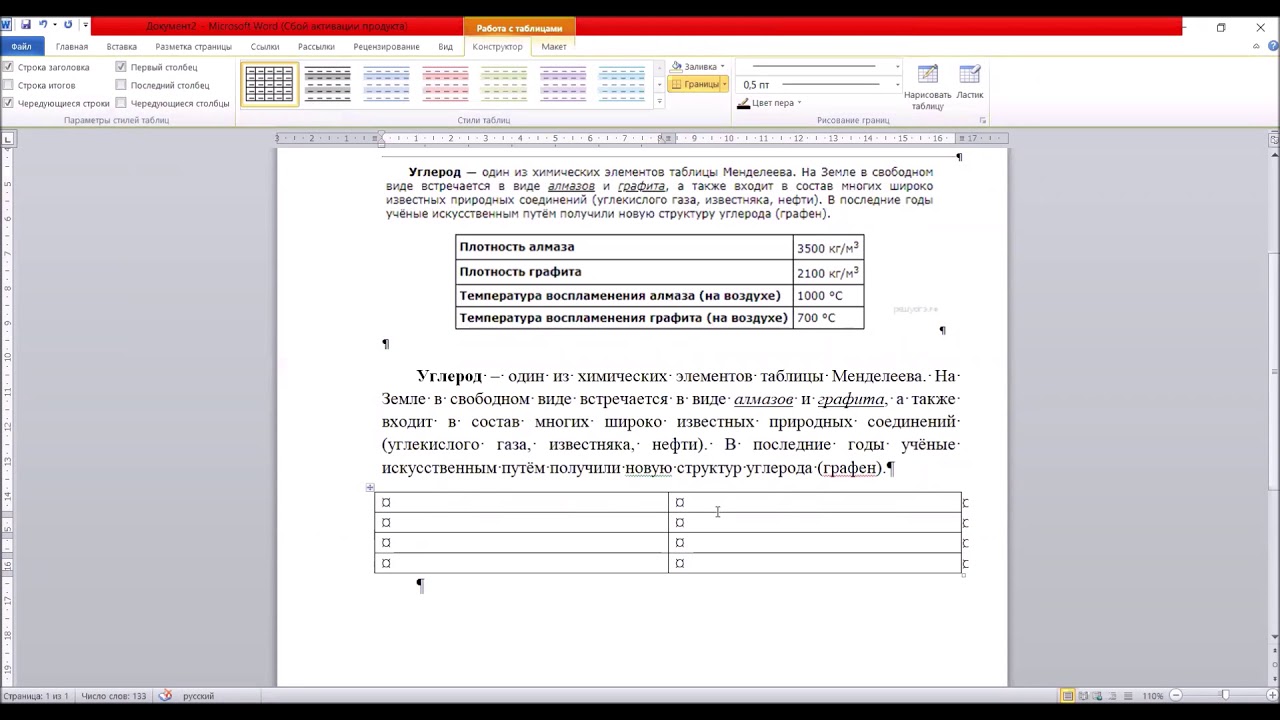Switch to Print Layout view
This screenshot has width=1280, height=720.
coord(1068,696)
